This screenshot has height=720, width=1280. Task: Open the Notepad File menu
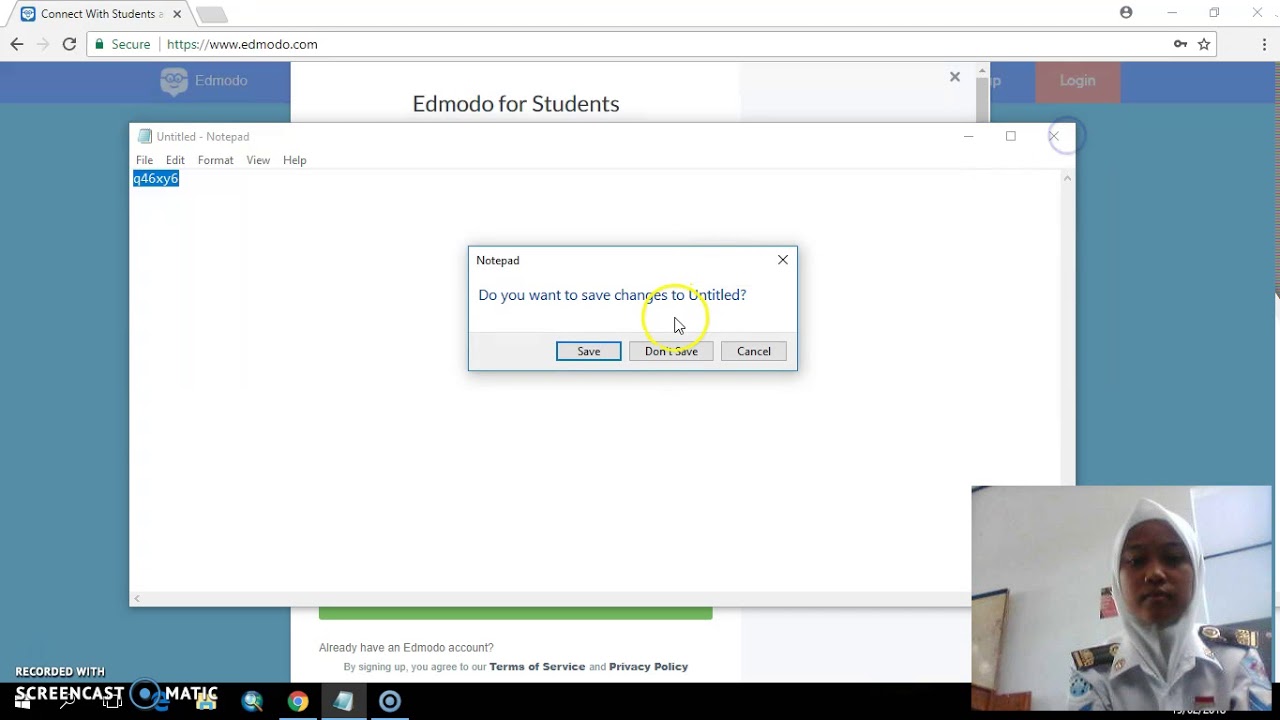(x=144, y=160)
